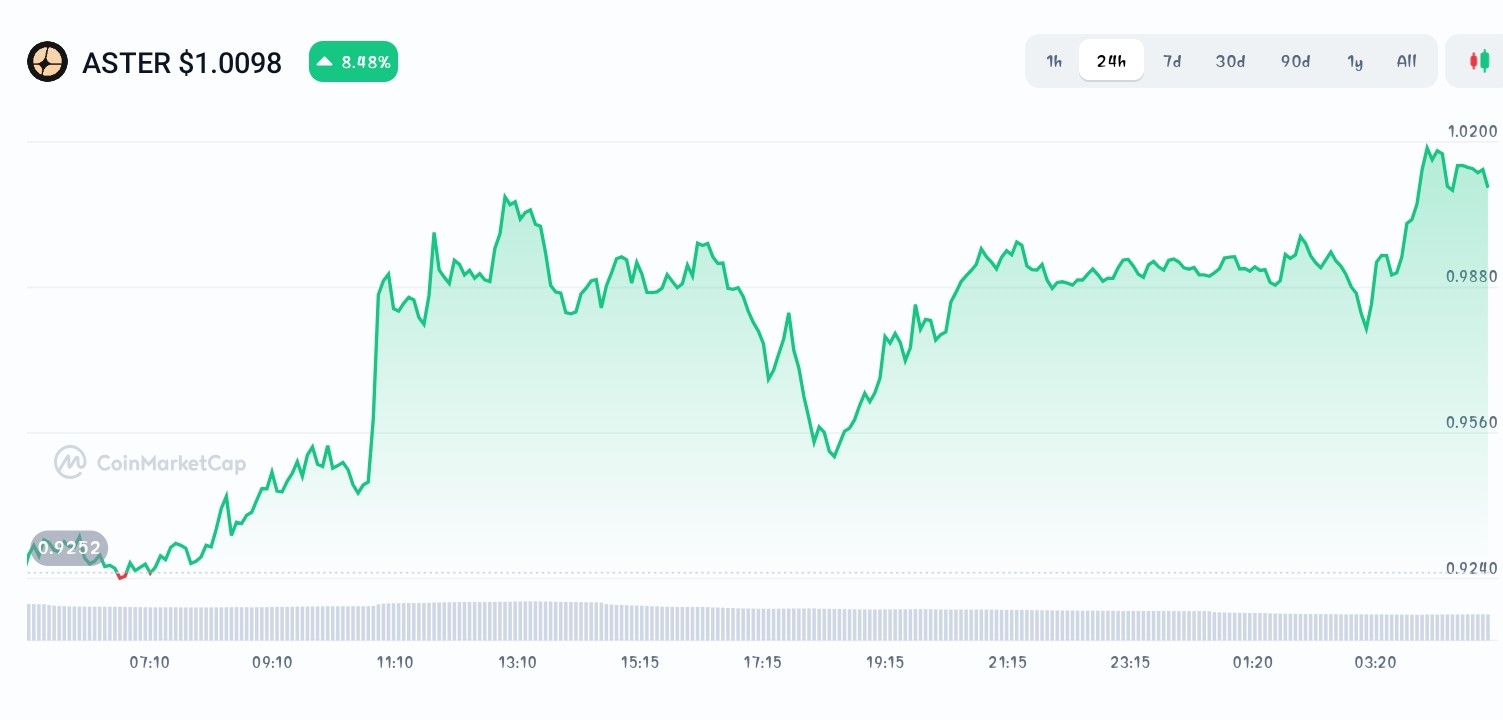Viewport: 1503px width, 720px height.
Task: Show All-time price history
Action: (1406, 61)
